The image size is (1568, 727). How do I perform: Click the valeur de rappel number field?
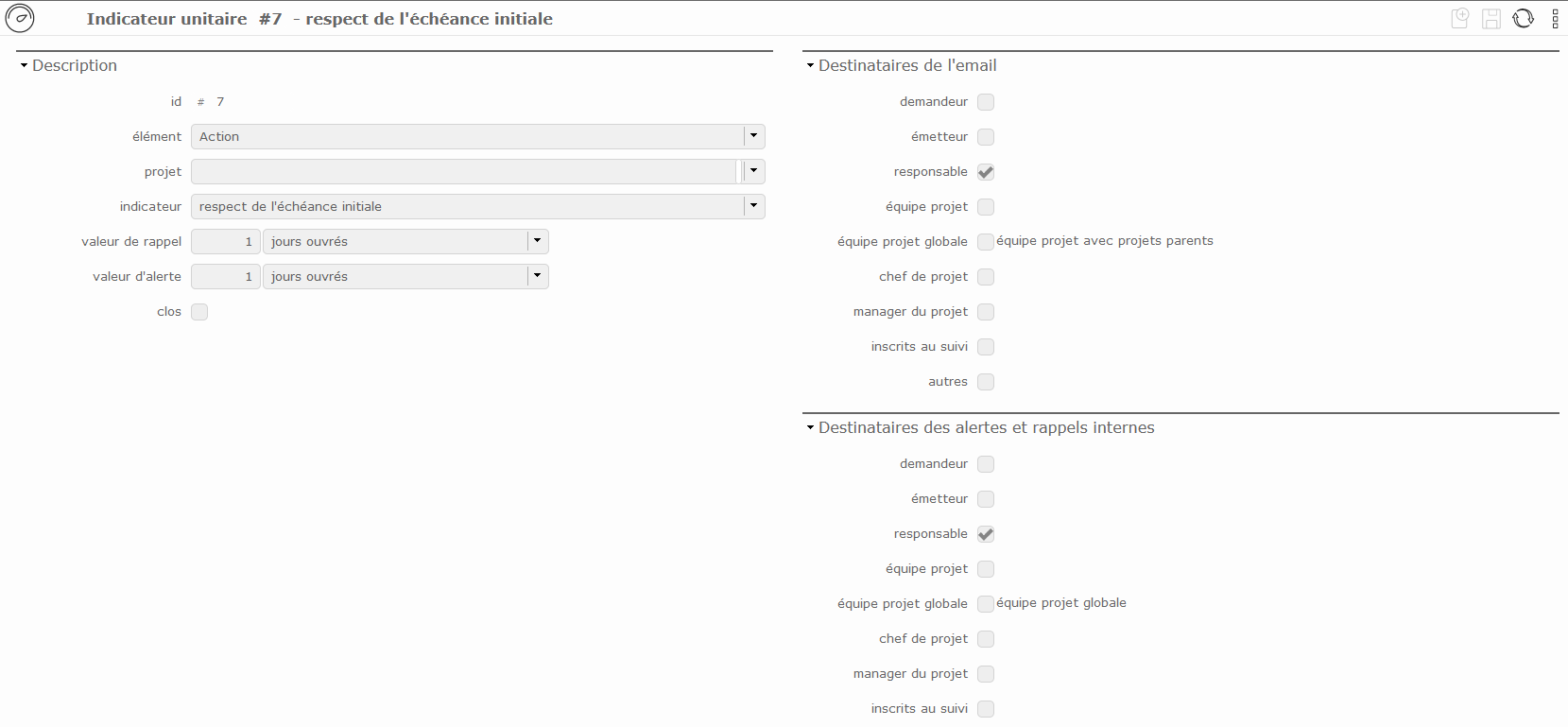pyautogui.click(x=226, y=241)
